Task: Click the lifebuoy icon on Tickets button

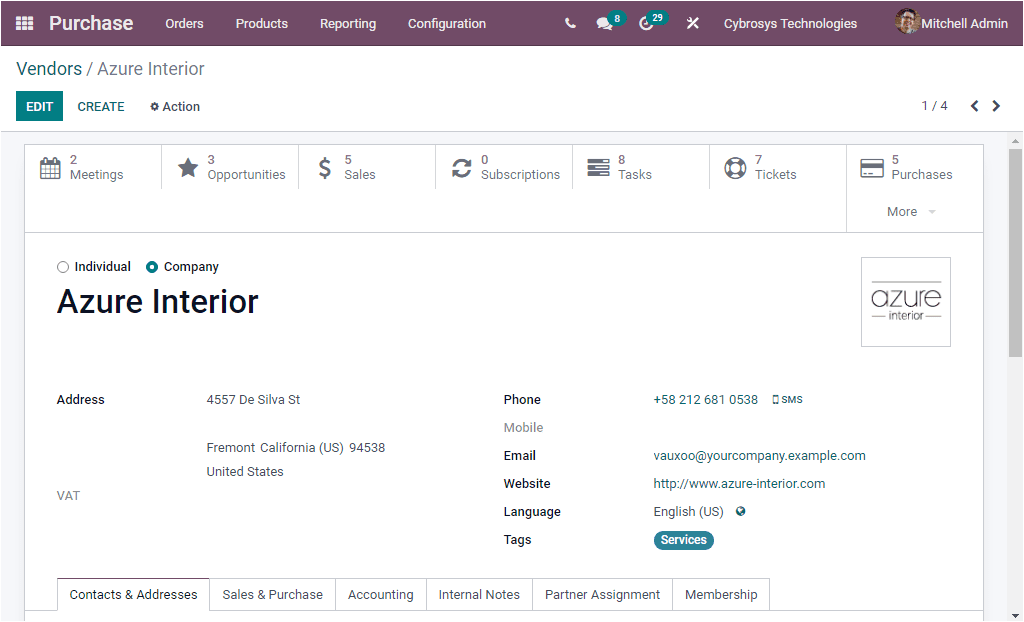Action: 736,168
